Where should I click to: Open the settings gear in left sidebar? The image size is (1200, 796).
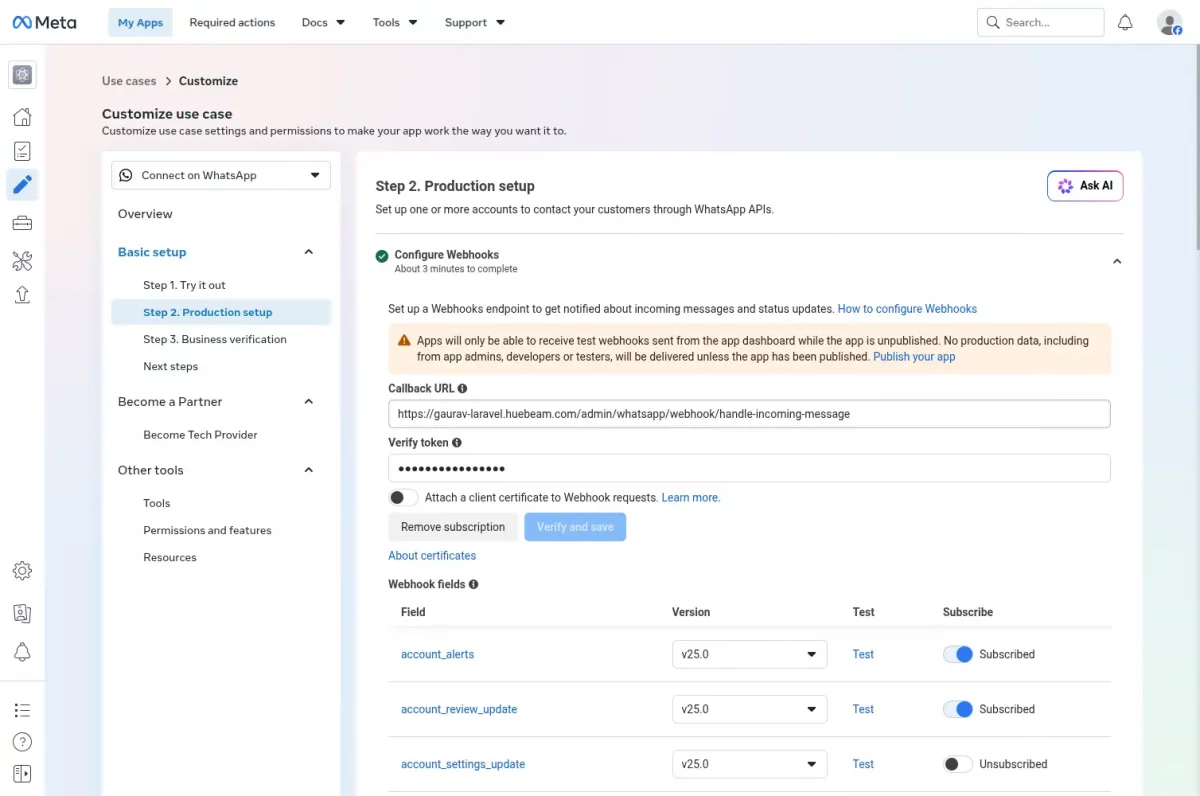click(x=22, y=571)
